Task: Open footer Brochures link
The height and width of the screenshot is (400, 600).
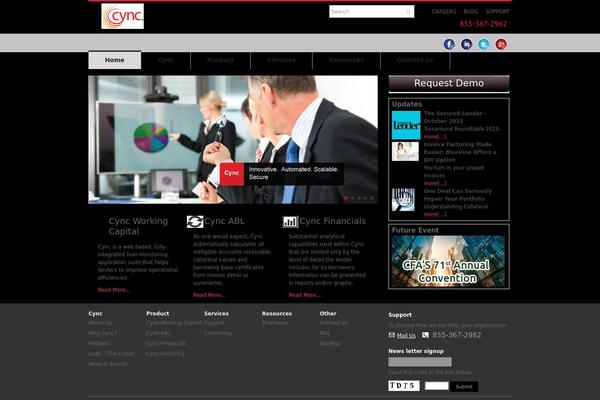Action: click(x=275, y=323)
